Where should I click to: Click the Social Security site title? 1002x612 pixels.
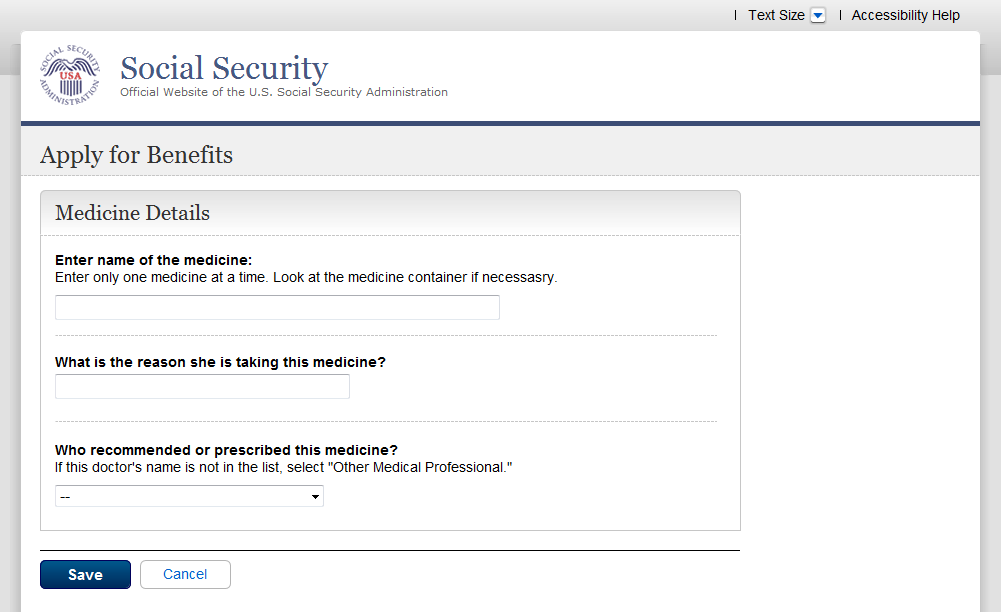coord(224,68)
